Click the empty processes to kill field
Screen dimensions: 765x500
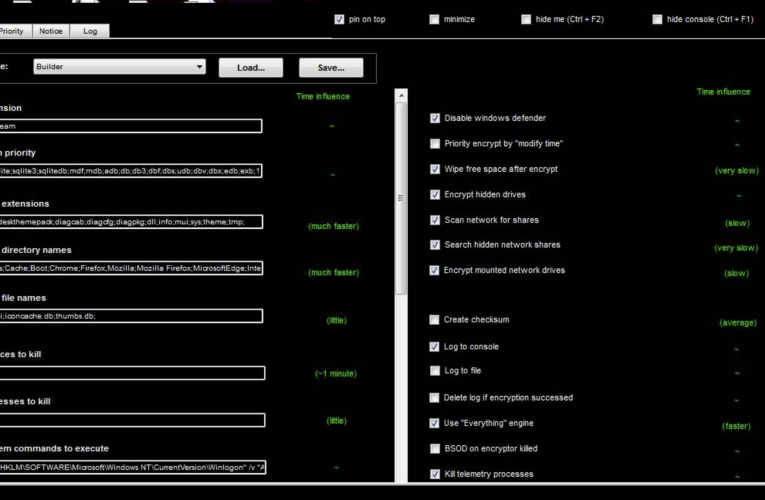point(132,420)
